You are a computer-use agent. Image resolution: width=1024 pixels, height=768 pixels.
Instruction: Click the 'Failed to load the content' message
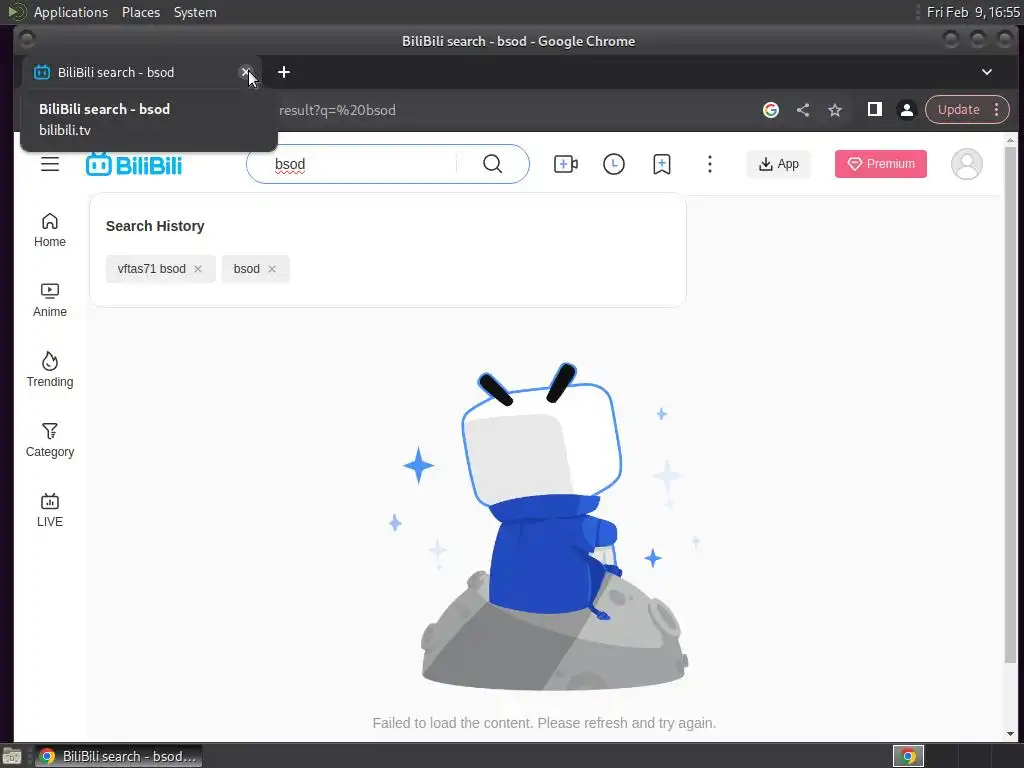[544, 723]
